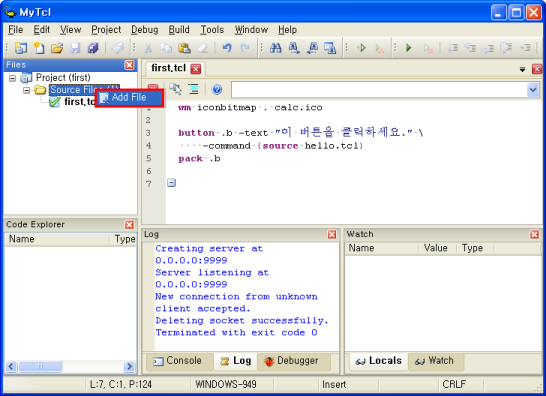Click the Code Explorer horizontal scrollbar thumb
The width and height of the screenshot is (546, 396).
[40, 366]
